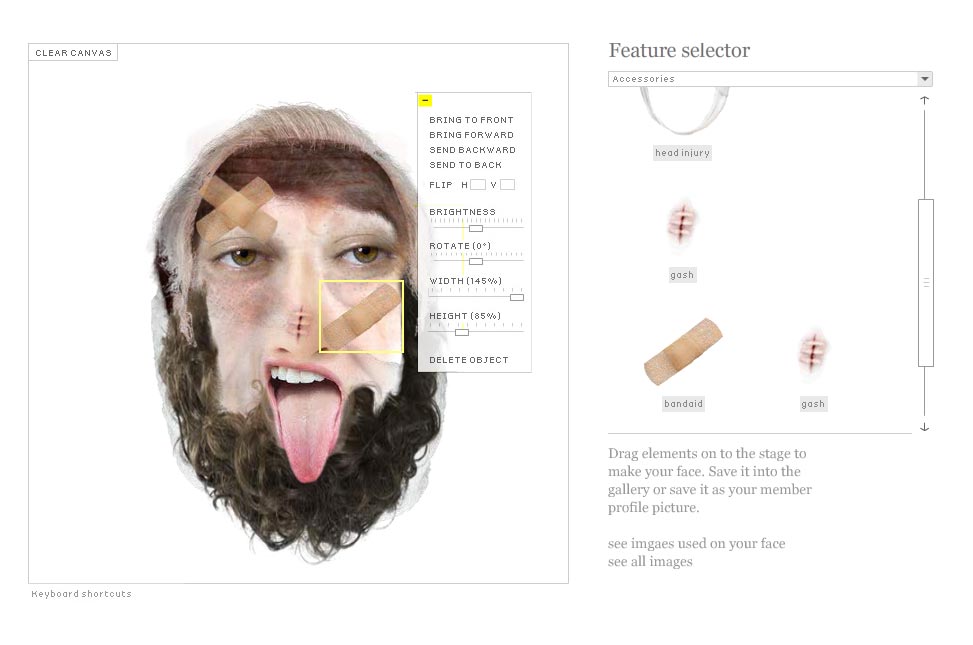Choose Send to Back menu option
Screen dimensions: 973x645
click(x=465, y=165)
